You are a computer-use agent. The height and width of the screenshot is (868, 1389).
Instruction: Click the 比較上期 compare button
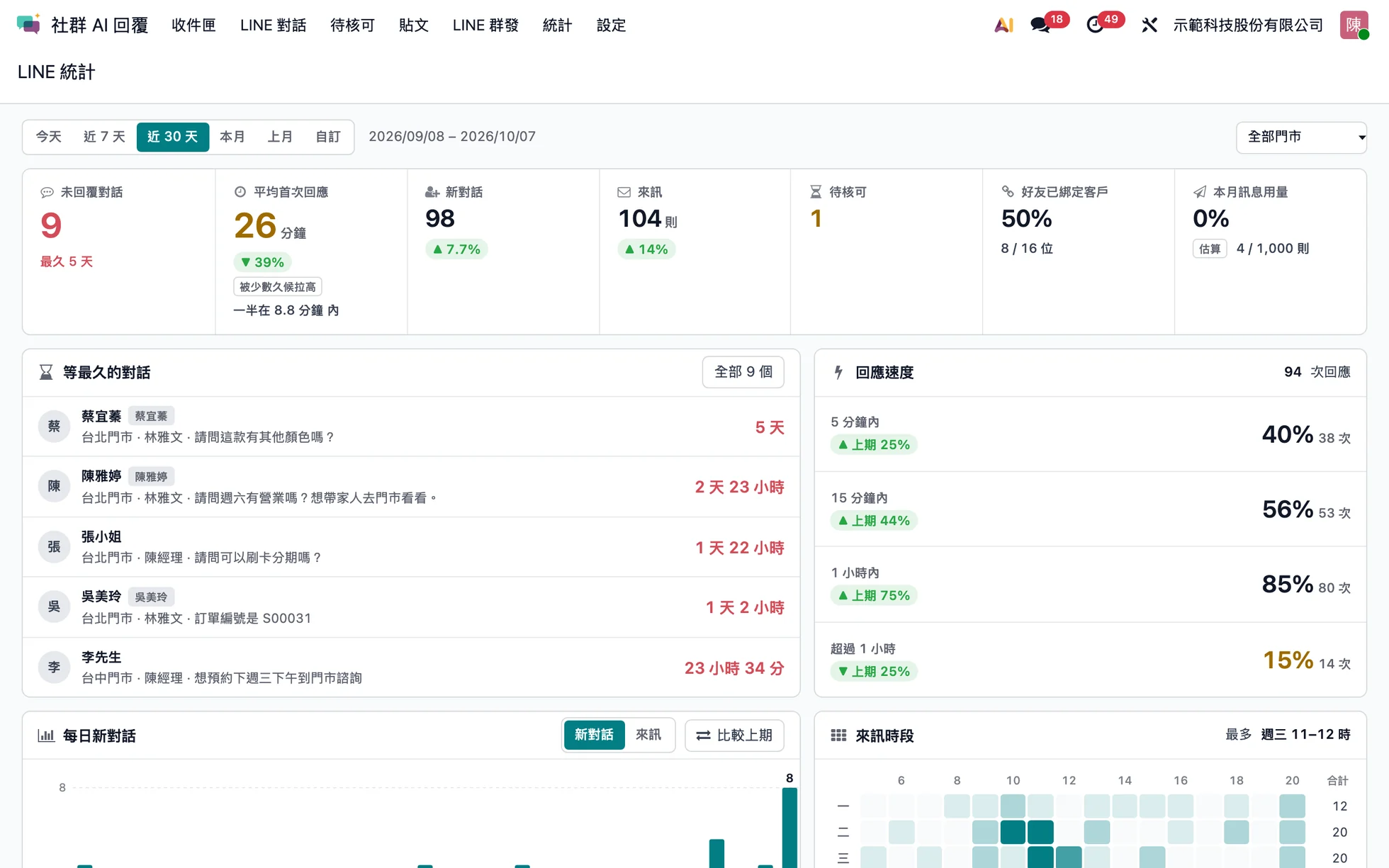point(734,735)
